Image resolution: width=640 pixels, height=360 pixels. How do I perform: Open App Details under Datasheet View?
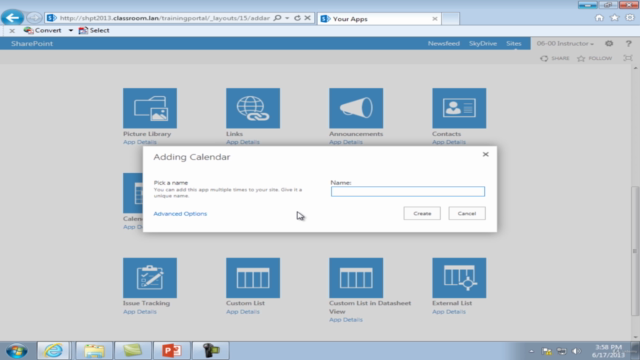346,320
